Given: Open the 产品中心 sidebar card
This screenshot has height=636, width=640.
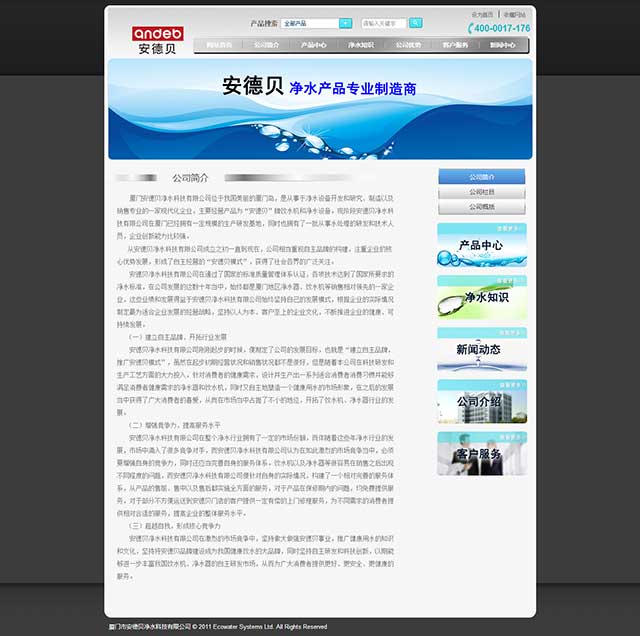Looking at the screenshot, I should (x=482, y=245).
